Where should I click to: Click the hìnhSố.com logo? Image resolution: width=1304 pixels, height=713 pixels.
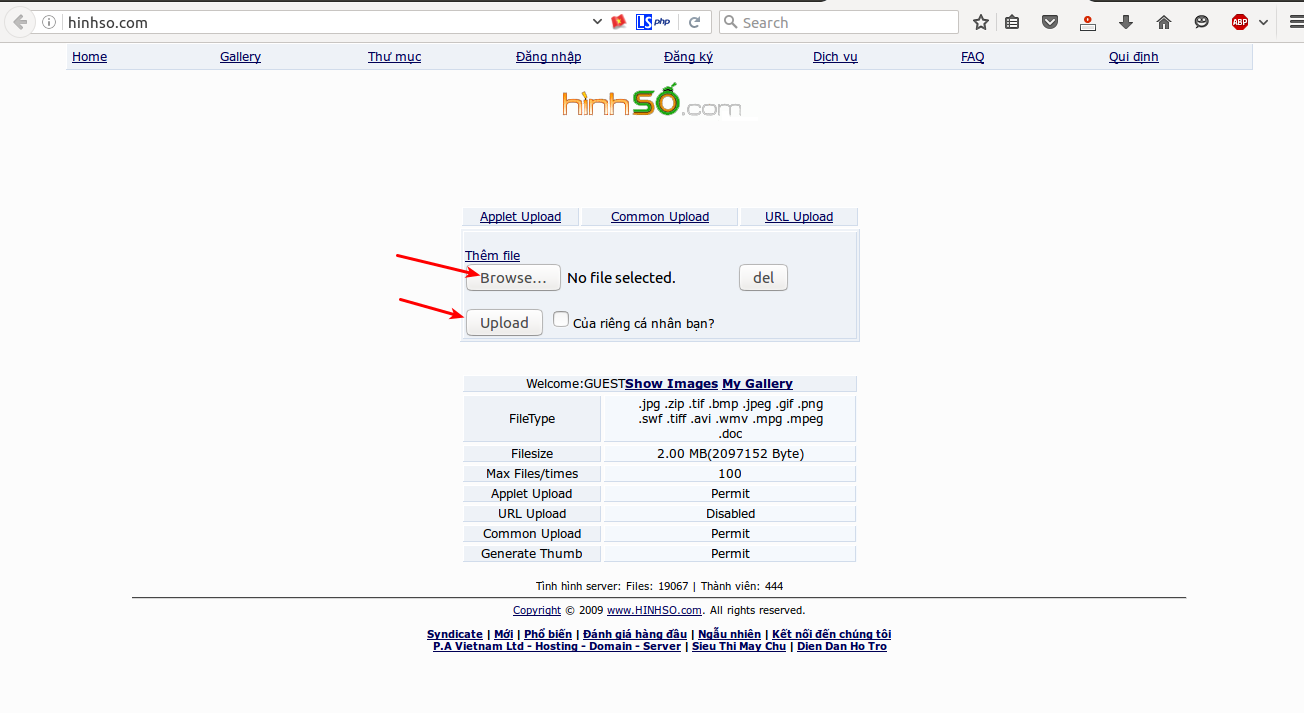pos(651,102)
